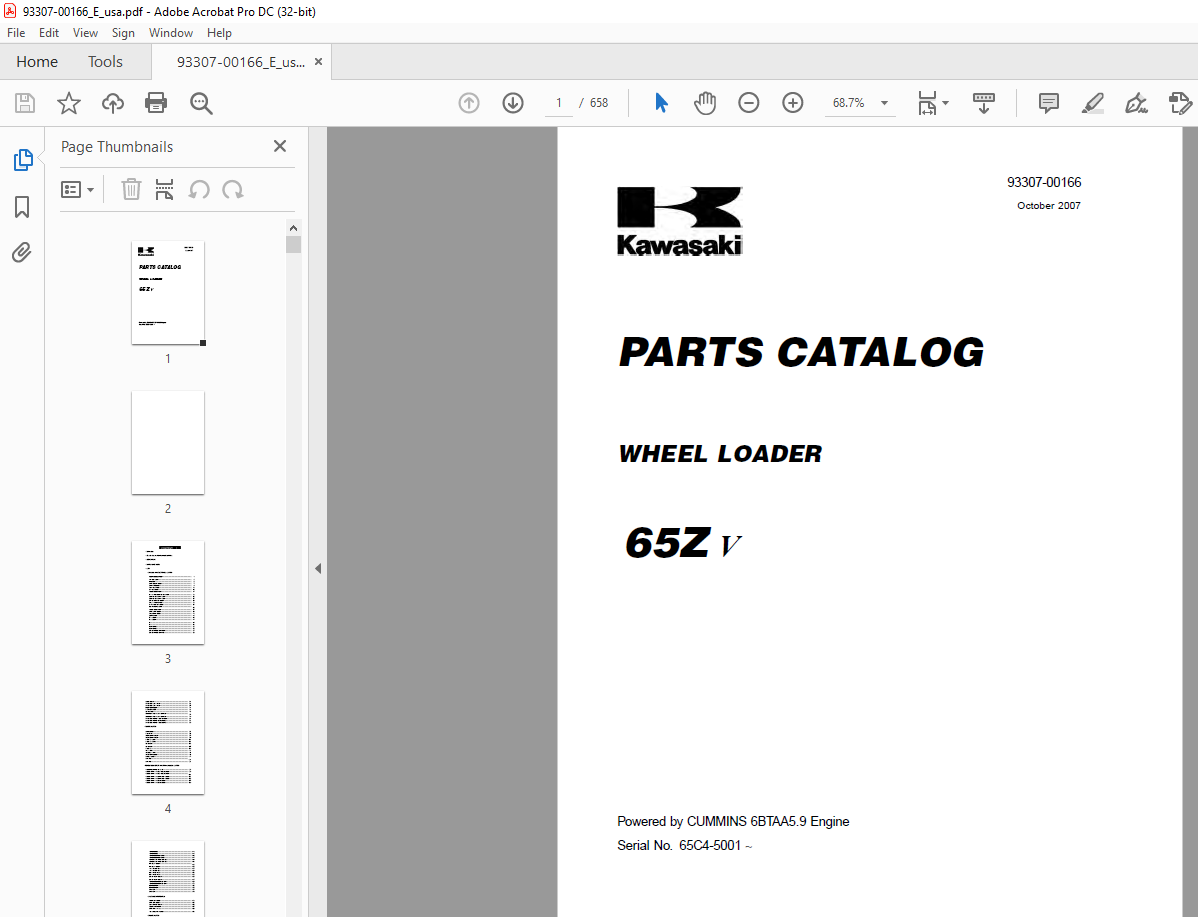This screenshot has width=1198, height=917.
Task: Click 'Powered by CUMMINS 6BTAA5.9 Engine' text
Action: (733, 821)
